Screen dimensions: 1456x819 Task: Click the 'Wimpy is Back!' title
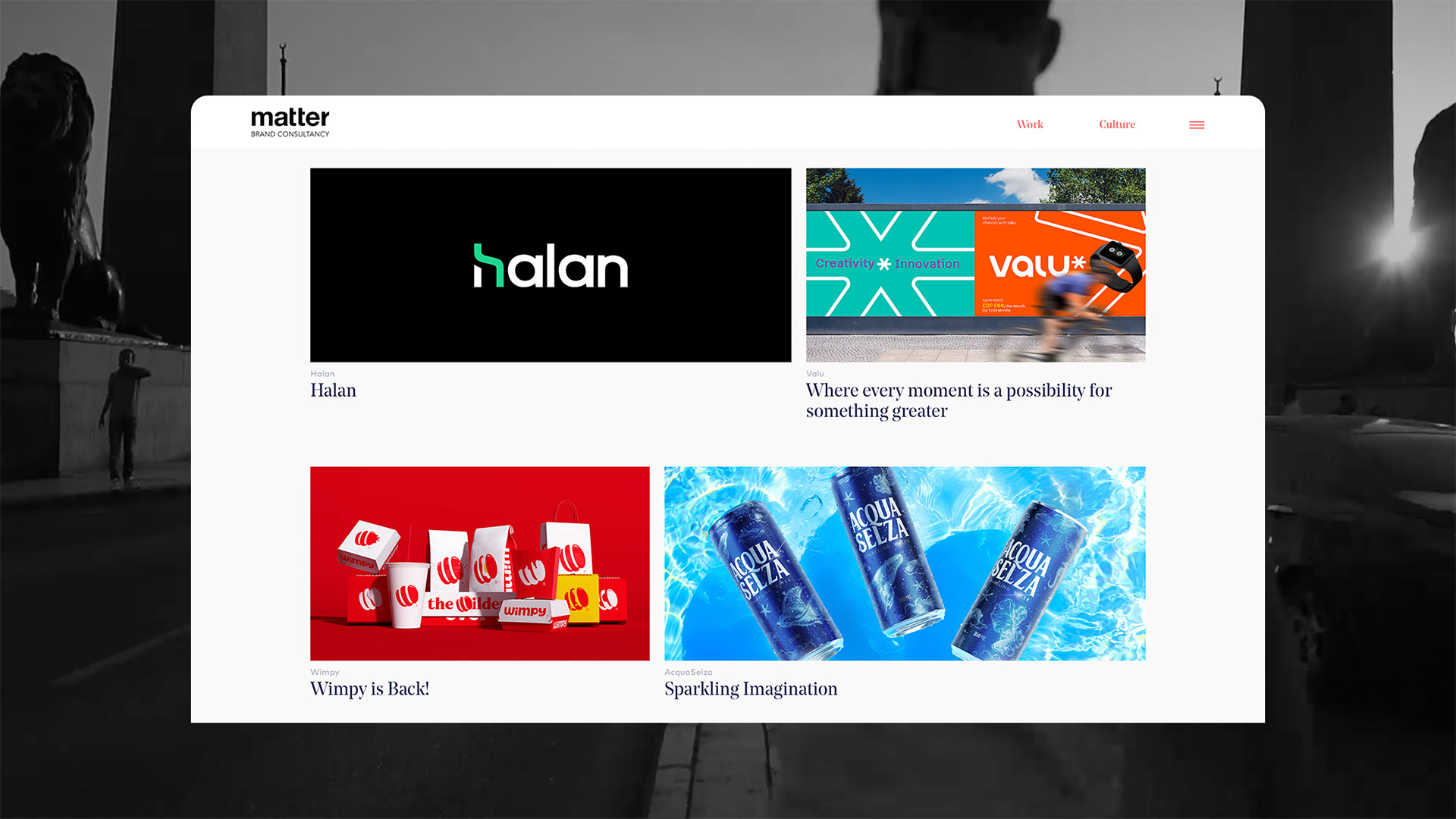[369, 689]
